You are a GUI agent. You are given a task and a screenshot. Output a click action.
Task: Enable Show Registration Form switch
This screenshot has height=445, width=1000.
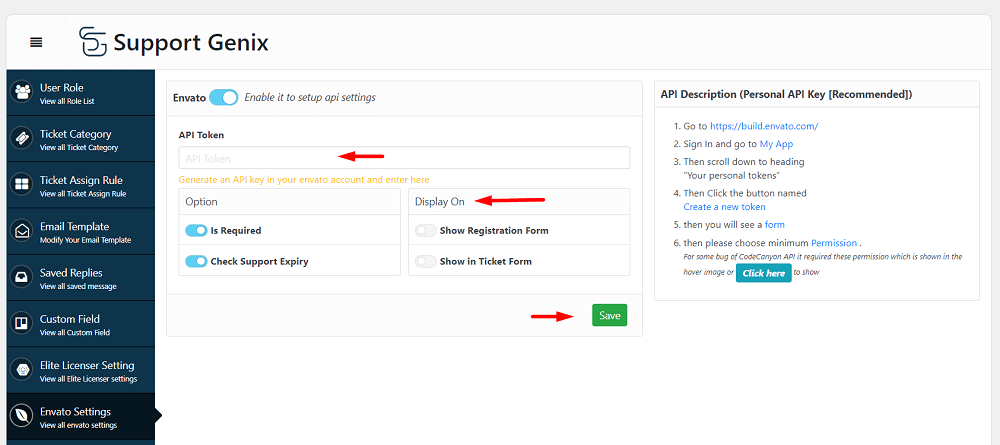(x=425, y=230)
